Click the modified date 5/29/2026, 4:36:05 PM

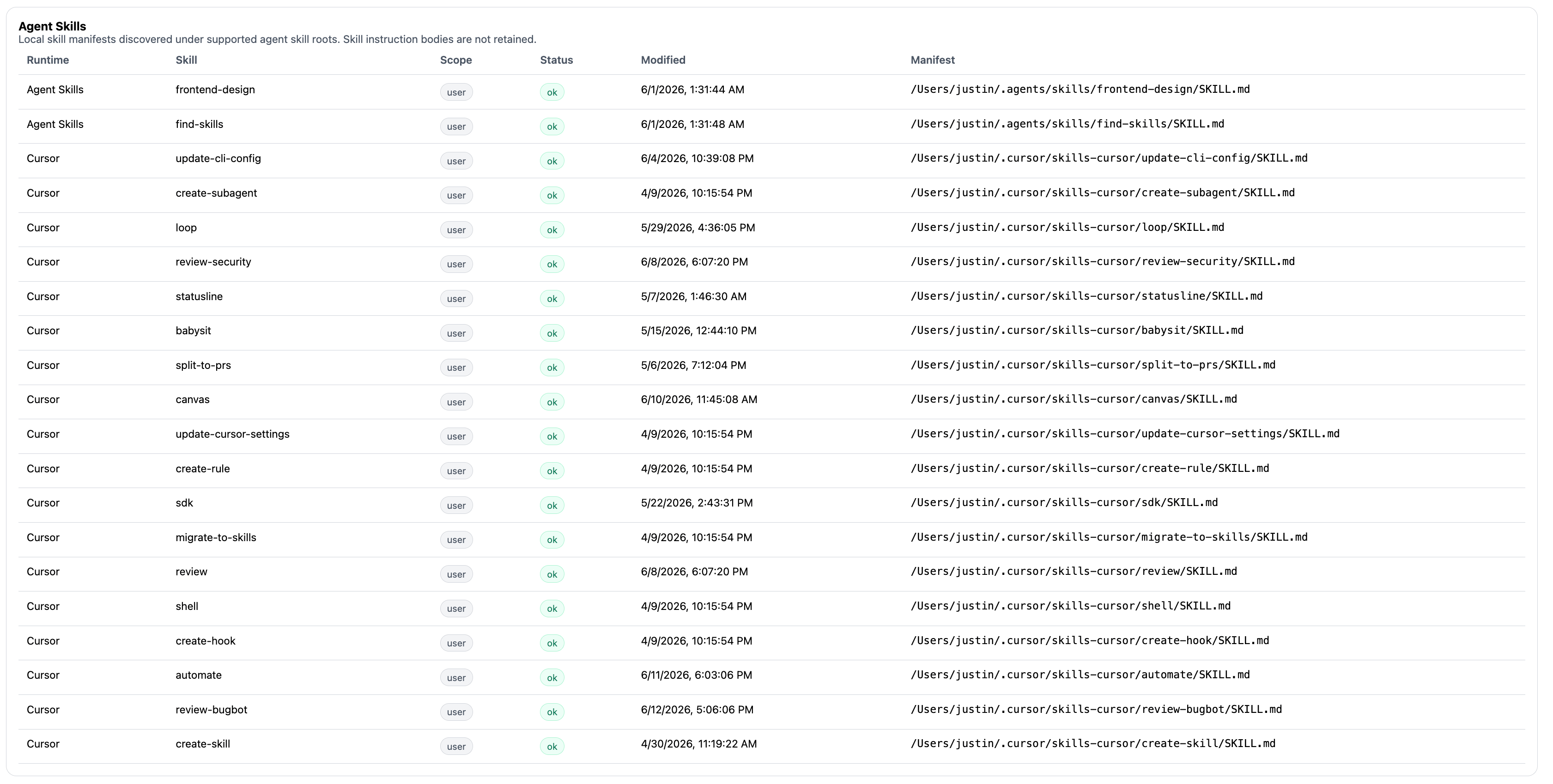tap(698, 228)
